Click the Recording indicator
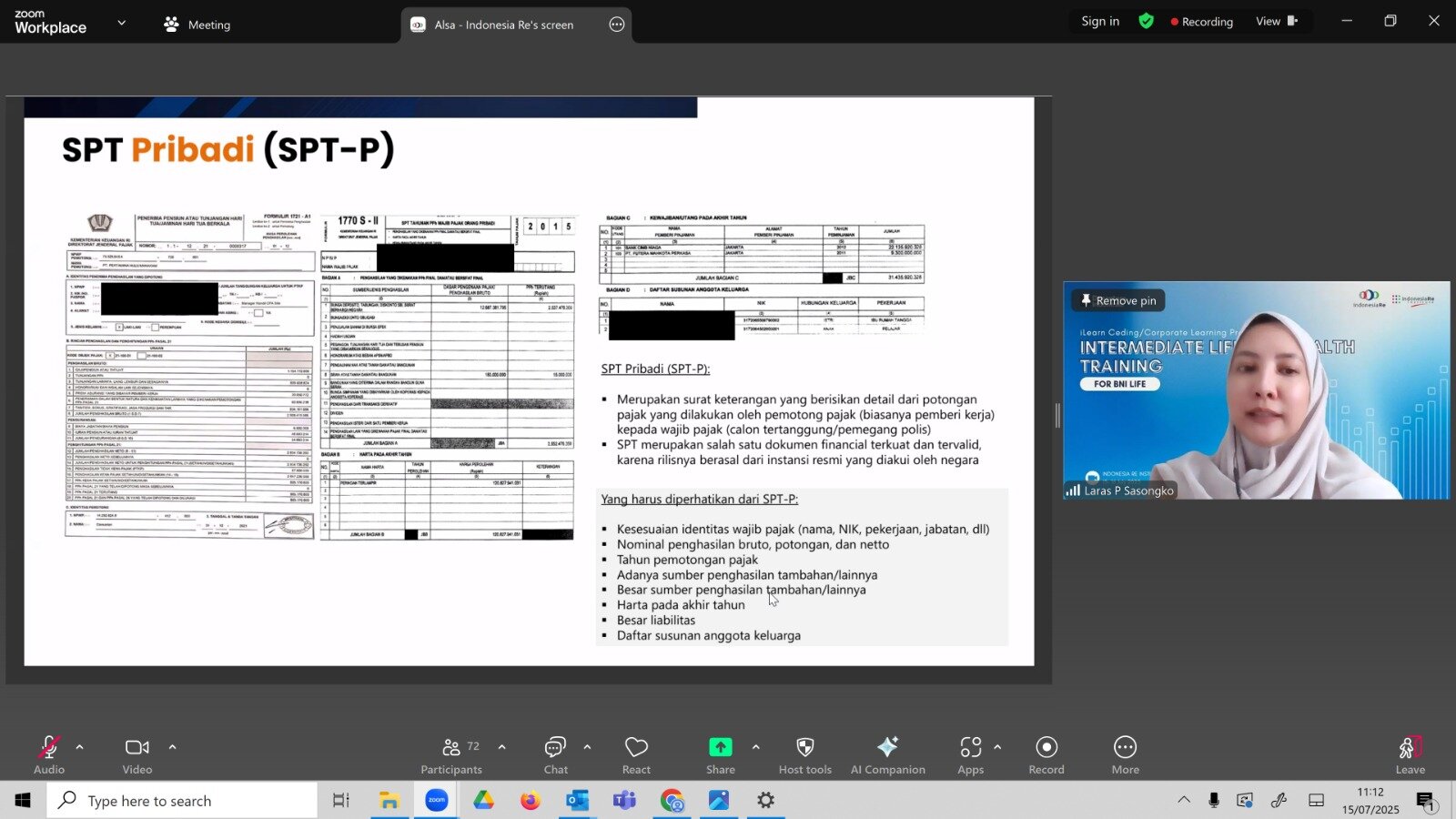This screenshot has height=819, width=1456. point(1202,21)
